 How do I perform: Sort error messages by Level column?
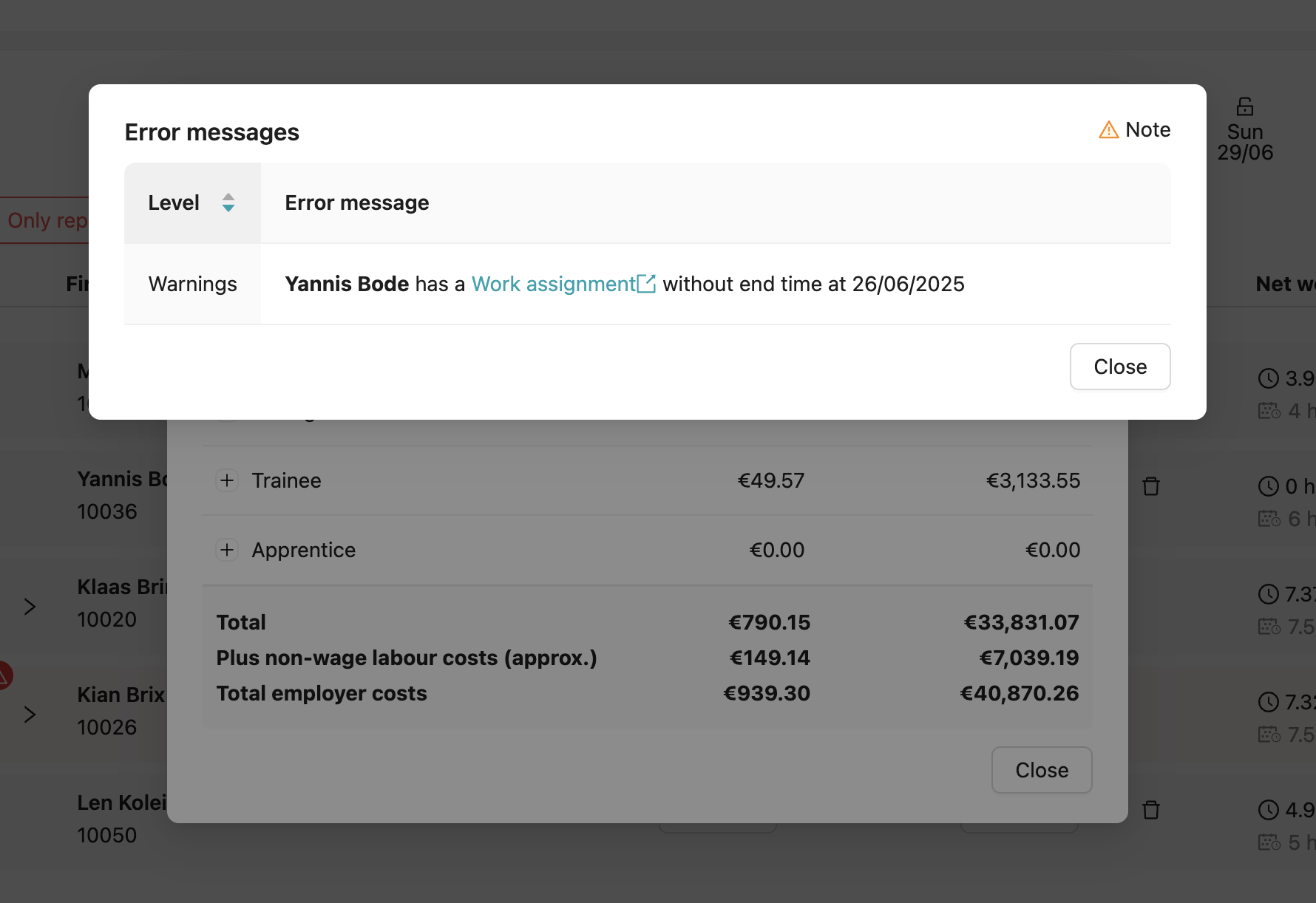[x=228, y=202]
